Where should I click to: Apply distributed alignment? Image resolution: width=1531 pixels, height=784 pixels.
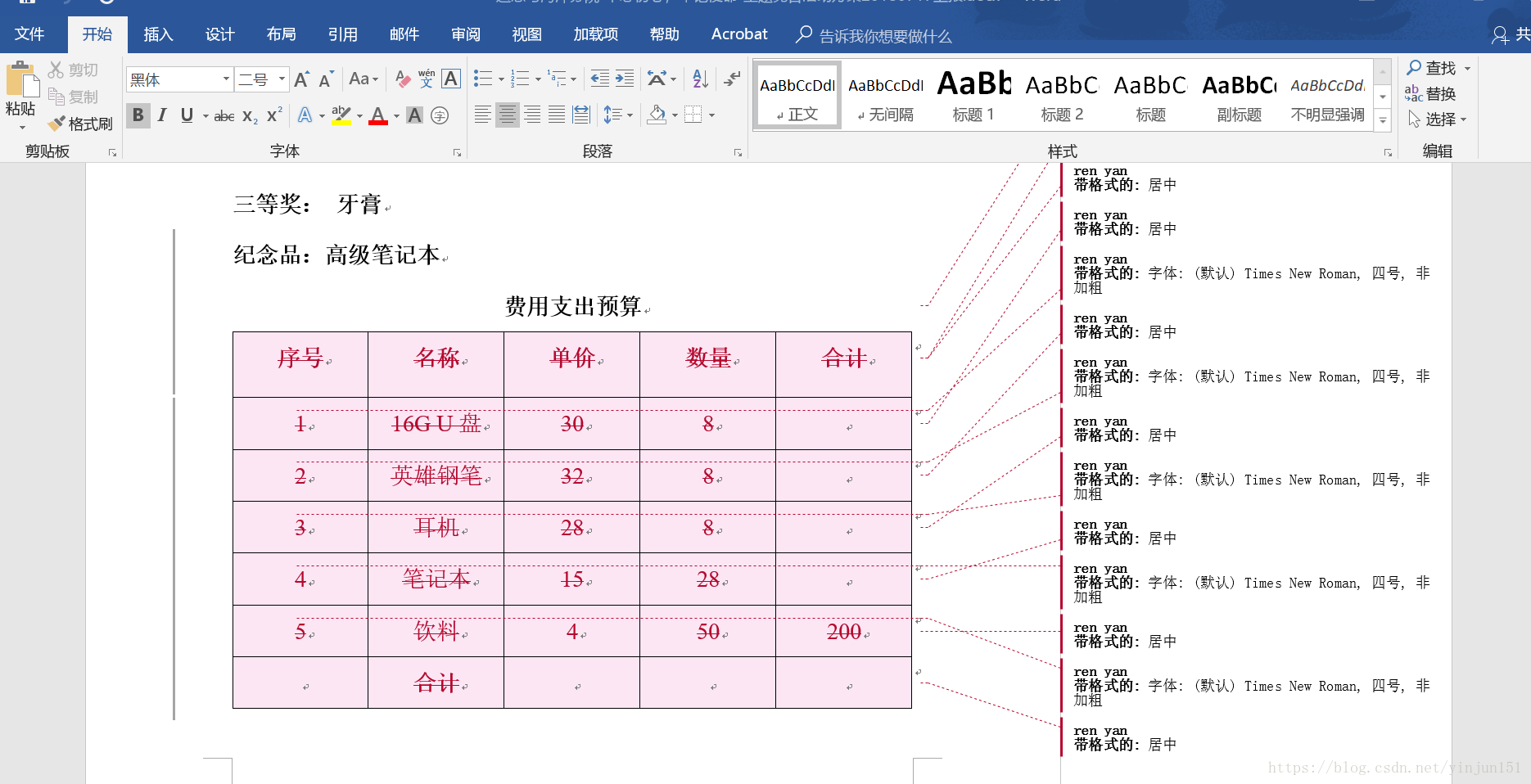(x=581, y=115)
